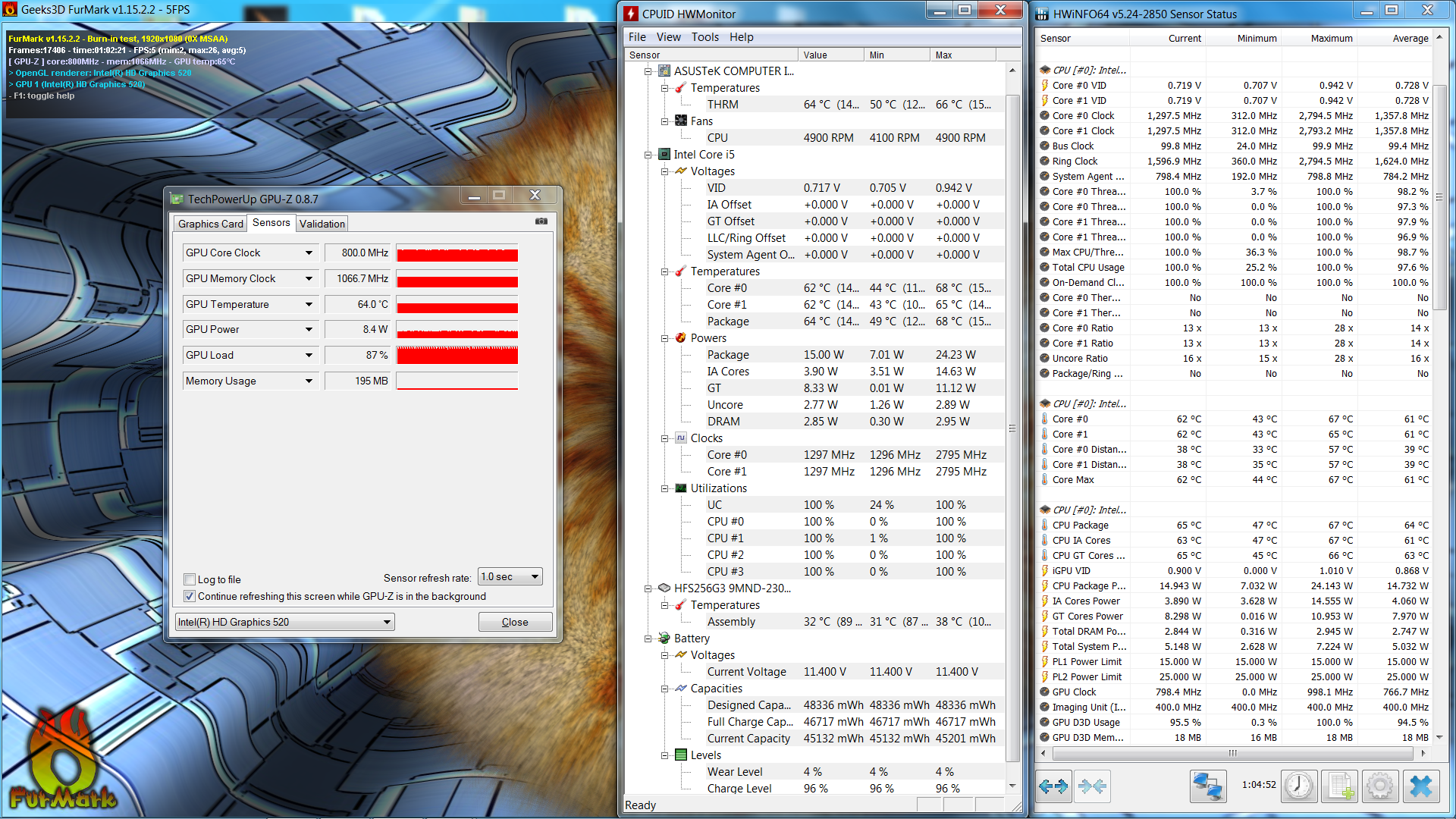Click the Sensor column header in HWMonitor
Viewport: 1456px width, 819px height.
point(711,55)
